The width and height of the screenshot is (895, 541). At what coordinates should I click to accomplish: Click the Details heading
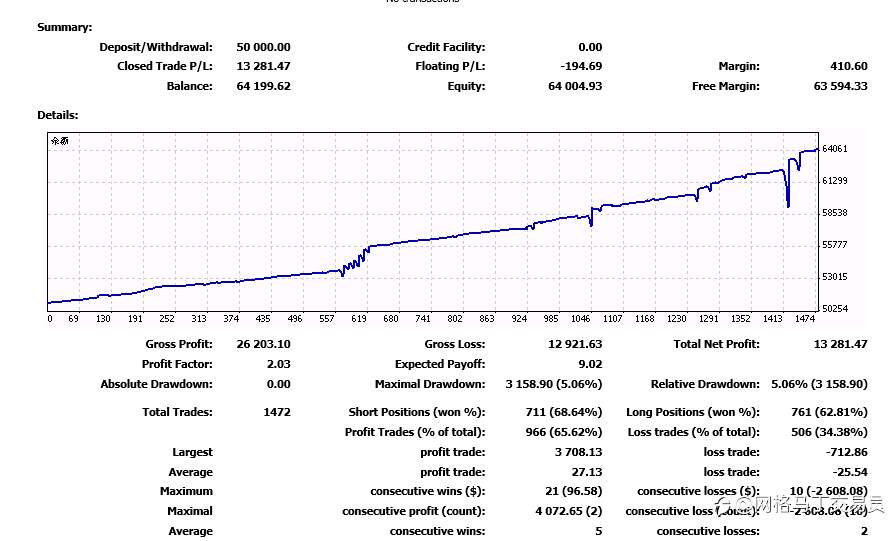pyautogui.click(x=58, y=115)
